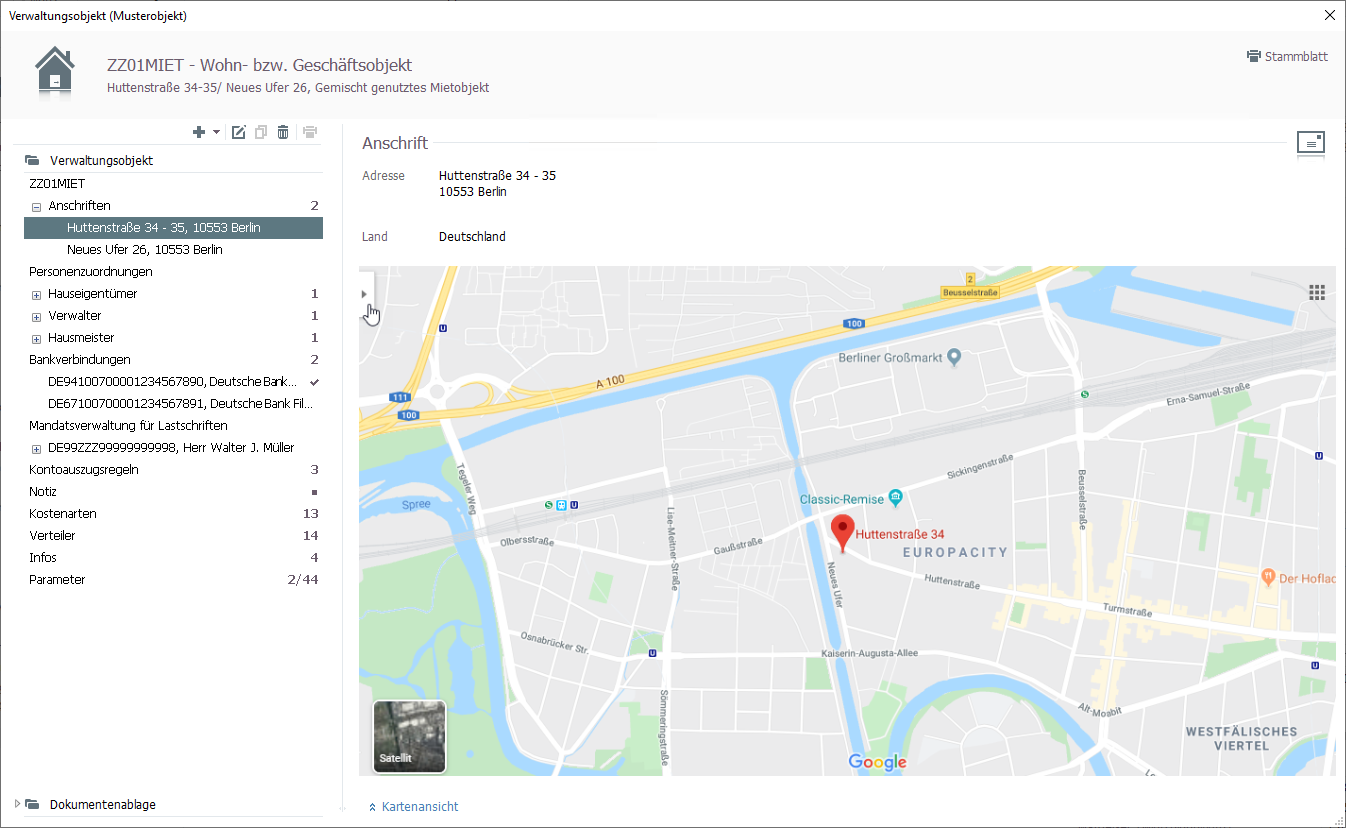The image size is (1346, 828).
Task: Click the printer icon in the tree toolbar
Action: pyautogui.click(x=310, y=132)
